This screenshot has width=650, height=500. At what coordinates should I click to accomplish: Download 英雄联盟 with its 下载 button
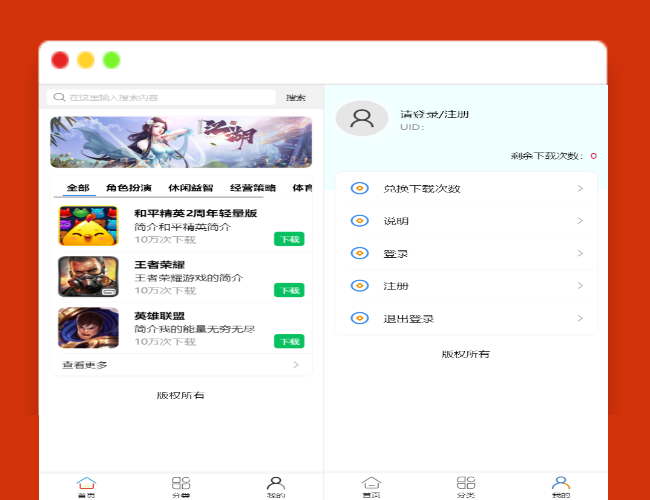click(289, 342)
